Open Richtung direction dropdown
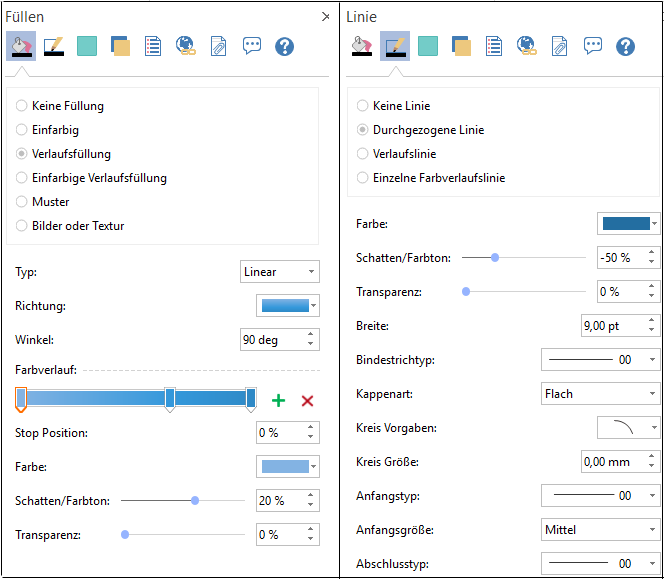 288,305
